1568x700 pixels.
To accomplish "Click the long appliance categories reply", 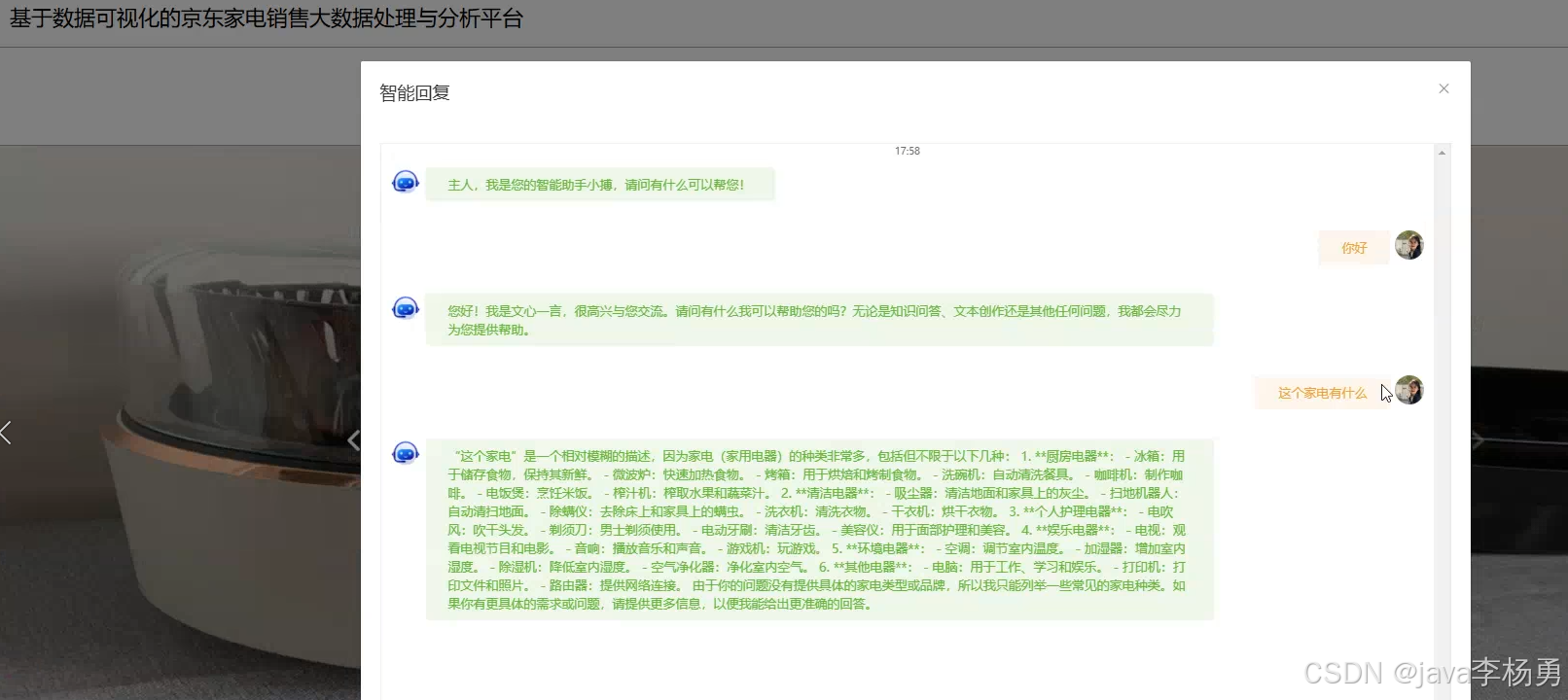I will click(x=819, y=529).
